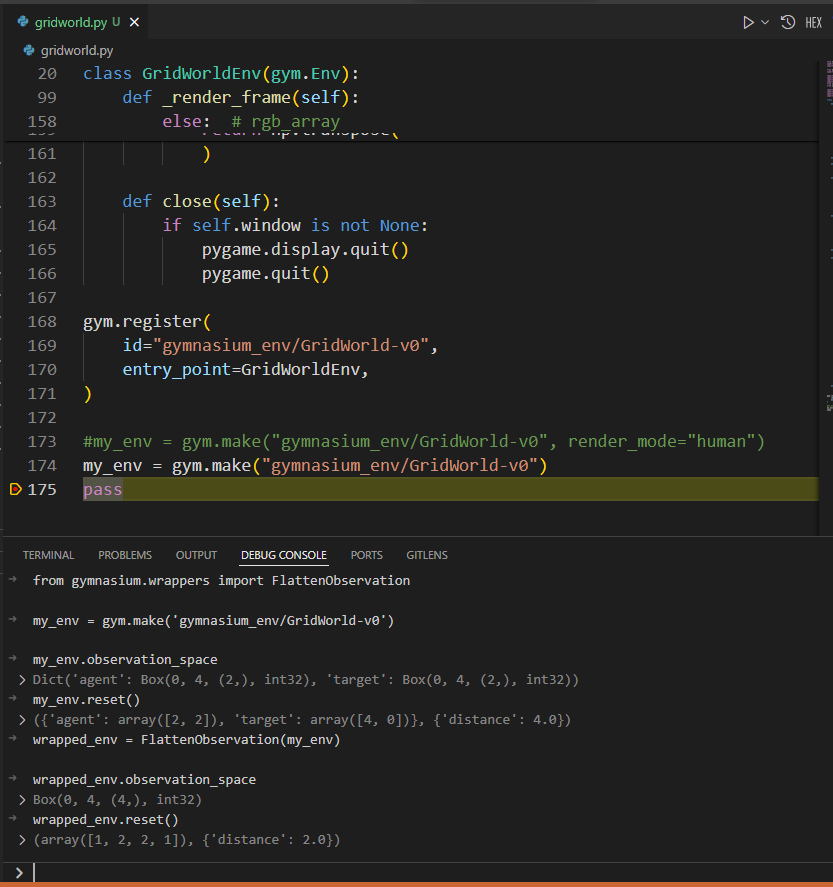Viewport: 833px width, 887px height.
Task: Run the Python file with the play button
Action: click(748, 23)
